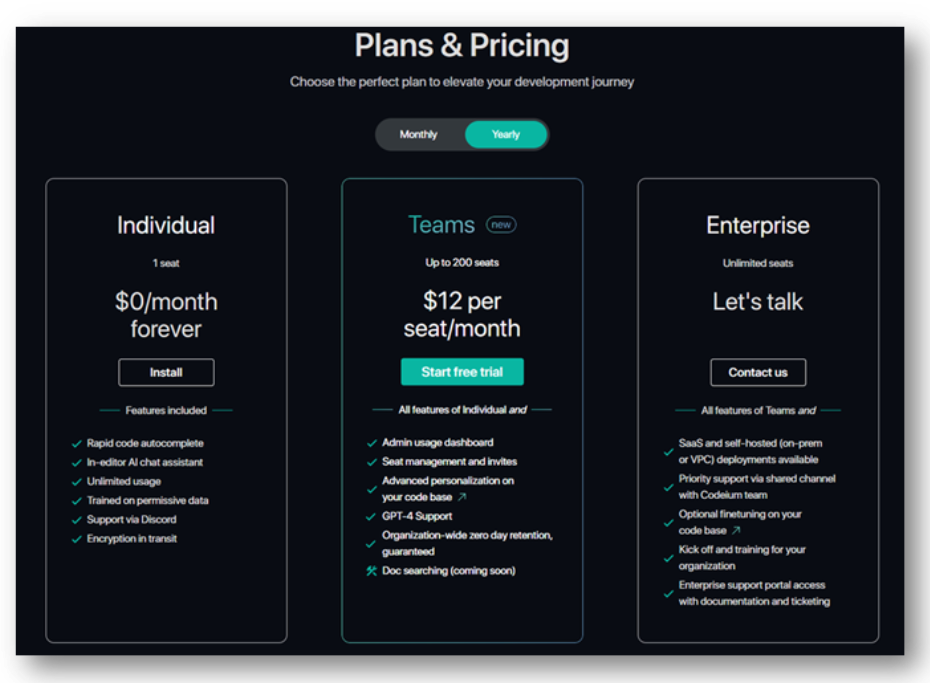The width and height of the screenshot is (930, 683).
Task: Start free trial for Teams plan
Action: tap(462, 372)
